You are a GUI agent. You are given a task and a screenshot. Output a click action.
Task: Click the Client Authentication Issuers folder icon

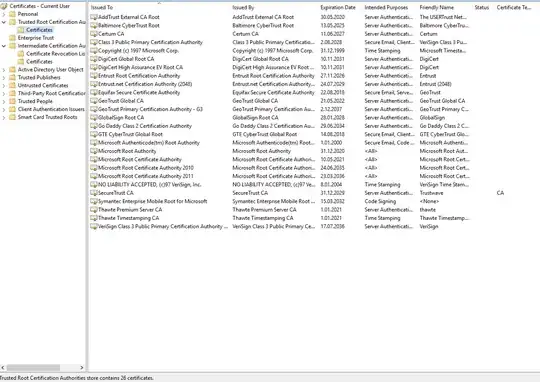tap(12, 109)
